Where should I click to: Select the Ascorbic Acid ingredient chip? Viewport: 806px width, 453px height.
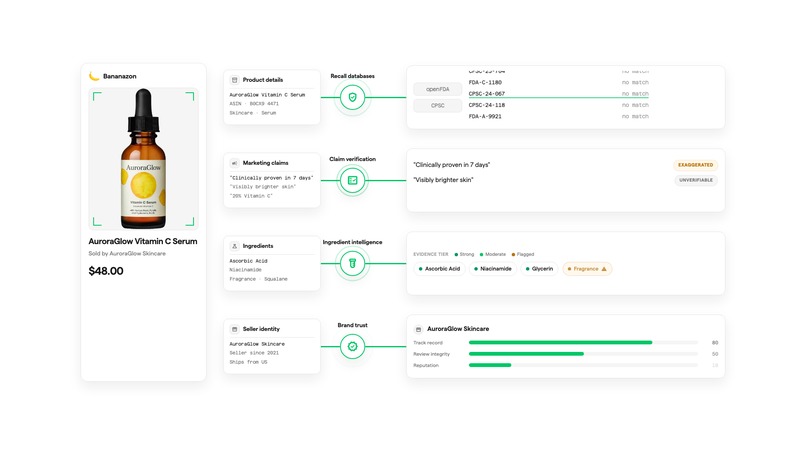pos(439,269)
